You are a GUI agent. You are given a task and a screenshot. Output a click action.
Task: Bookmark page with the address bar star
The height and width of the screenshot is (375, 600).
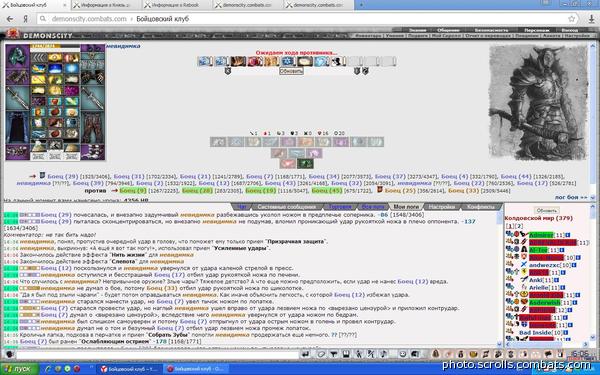tap(572, 19)
